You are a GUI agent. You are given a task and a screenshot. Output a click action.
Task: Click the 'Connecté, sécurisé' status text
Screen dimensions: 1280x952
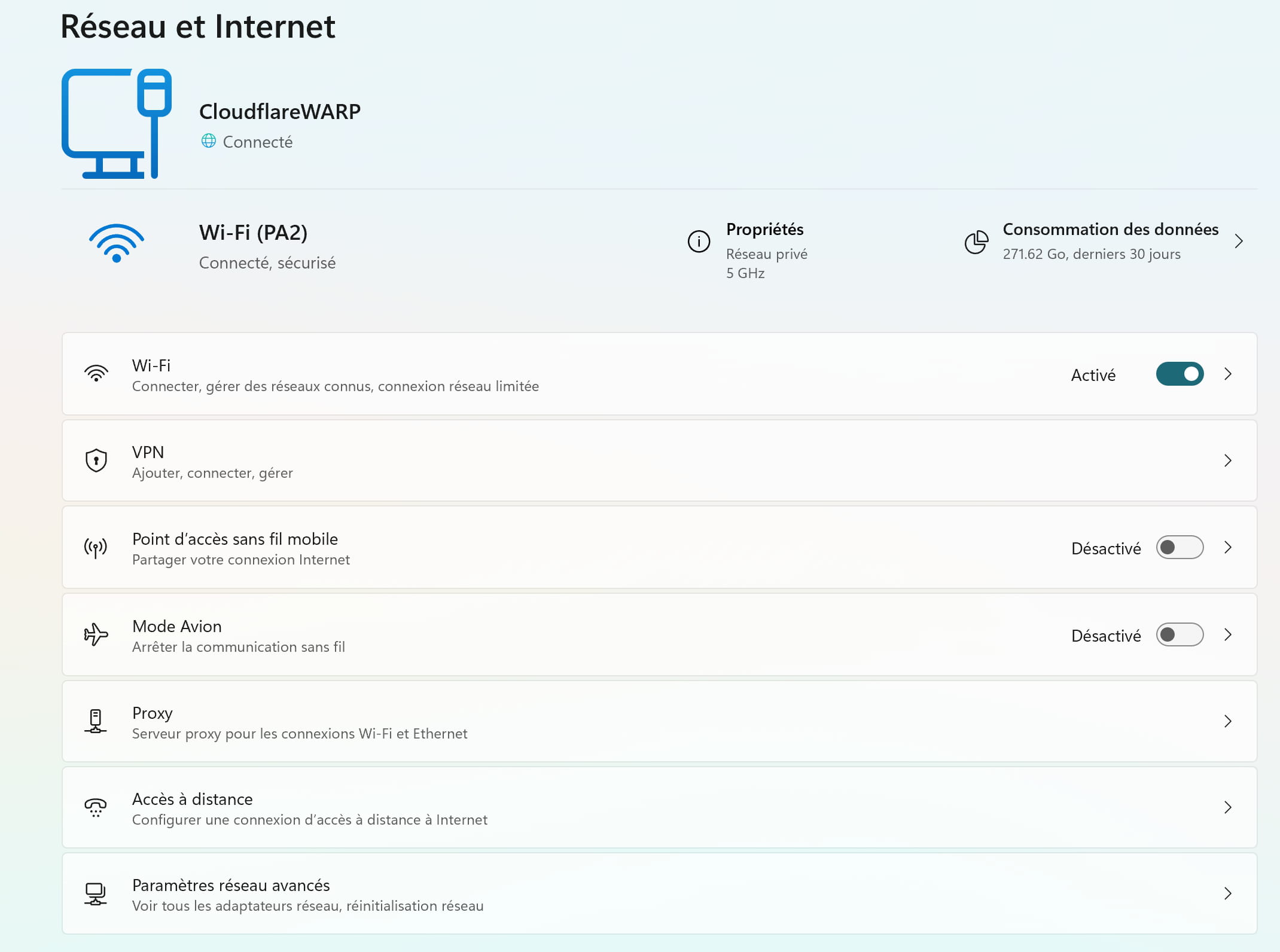267,263
